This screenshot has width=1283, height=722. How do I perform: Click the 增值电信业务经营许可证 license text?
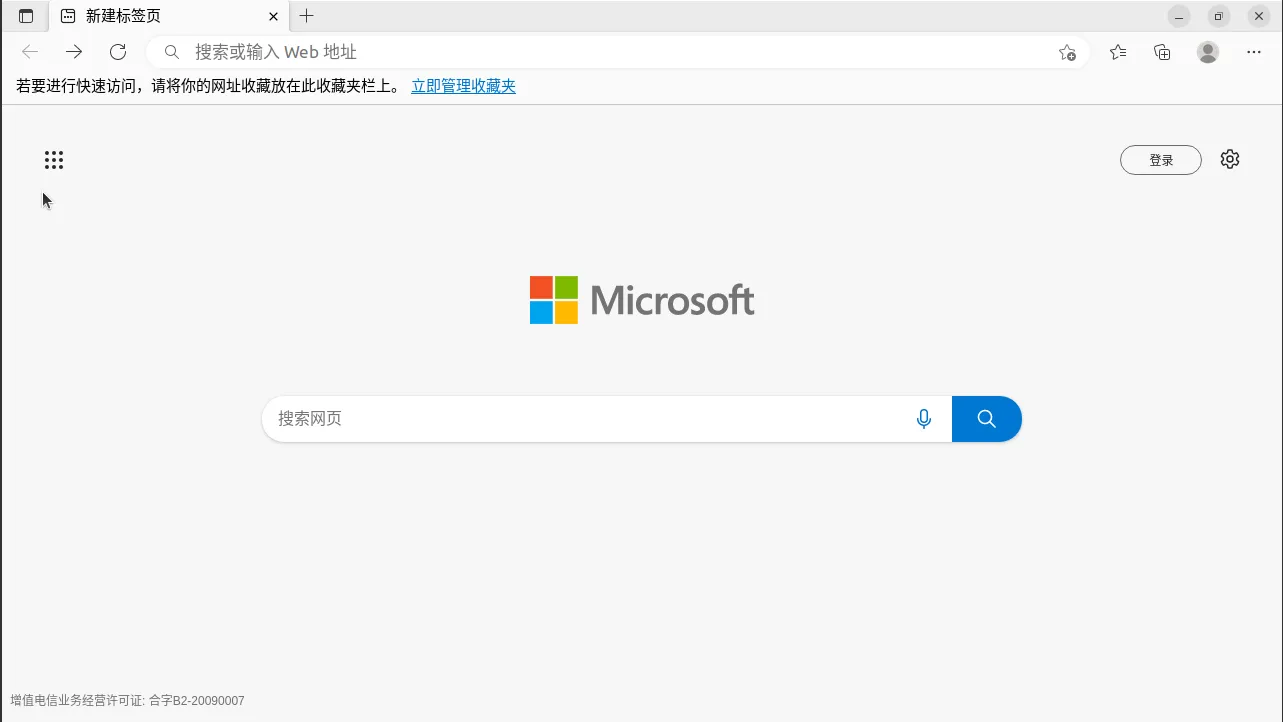pyautogui.click(x=127, y=701)
